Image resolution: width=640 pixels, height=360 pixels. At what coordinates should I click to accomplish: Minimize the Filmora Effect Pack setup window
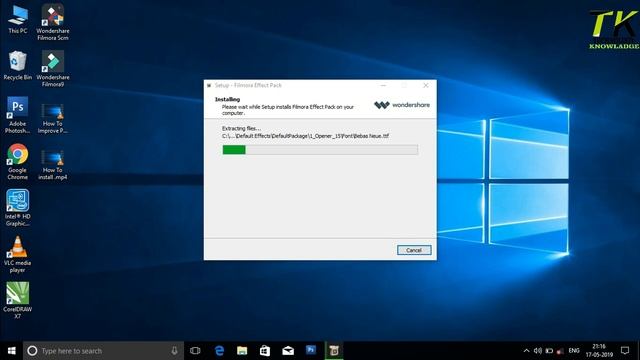383,85
